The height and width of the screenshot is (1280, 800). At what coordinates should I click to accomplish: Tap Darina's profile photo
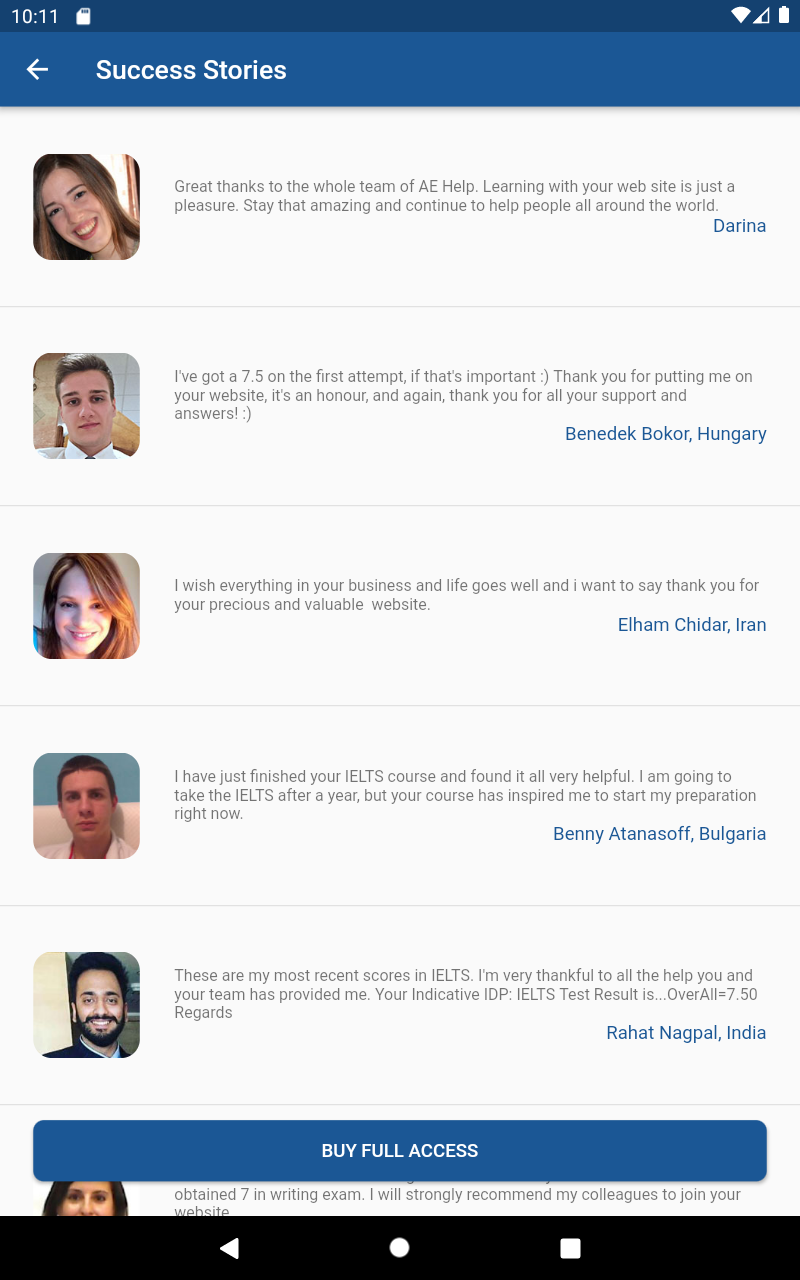pyautogui.click(x=86, y=207)
